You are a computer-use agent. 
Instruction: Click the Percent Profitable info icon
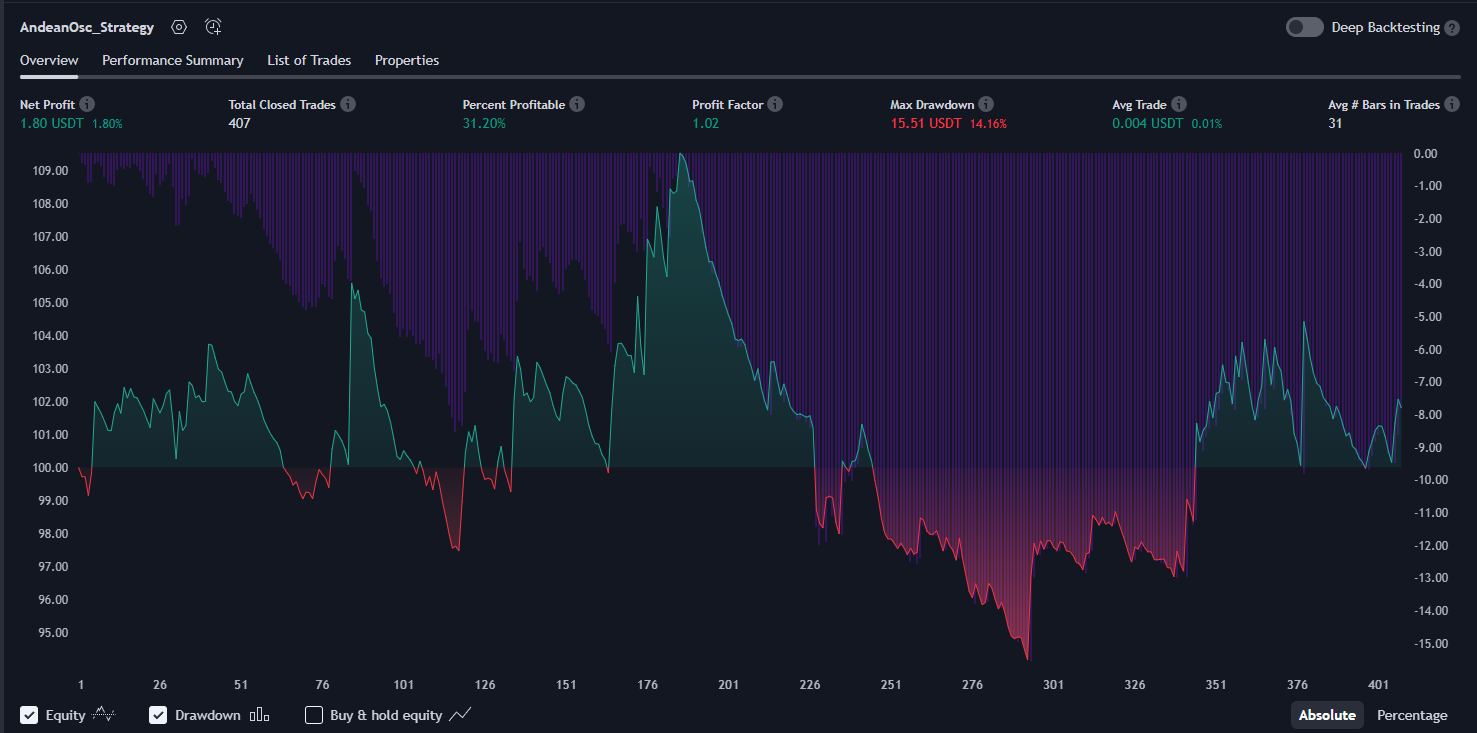pyautogui.click(x=577, y=104)
